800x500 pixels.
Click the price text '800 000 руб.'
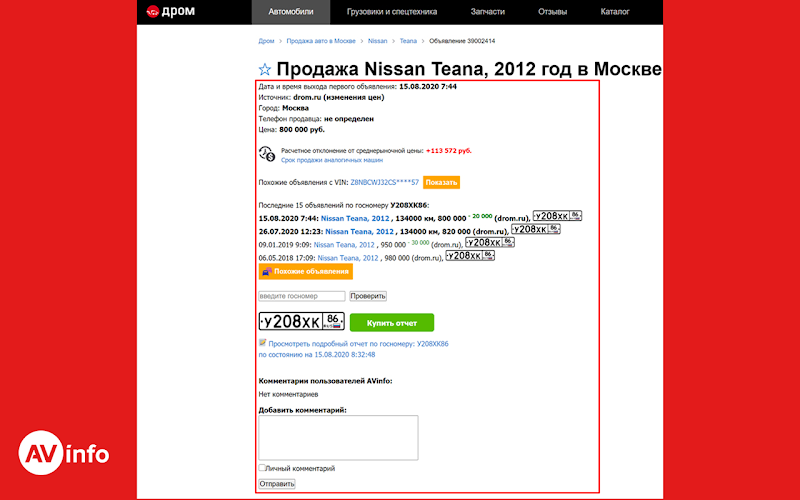tap(302, 130)
